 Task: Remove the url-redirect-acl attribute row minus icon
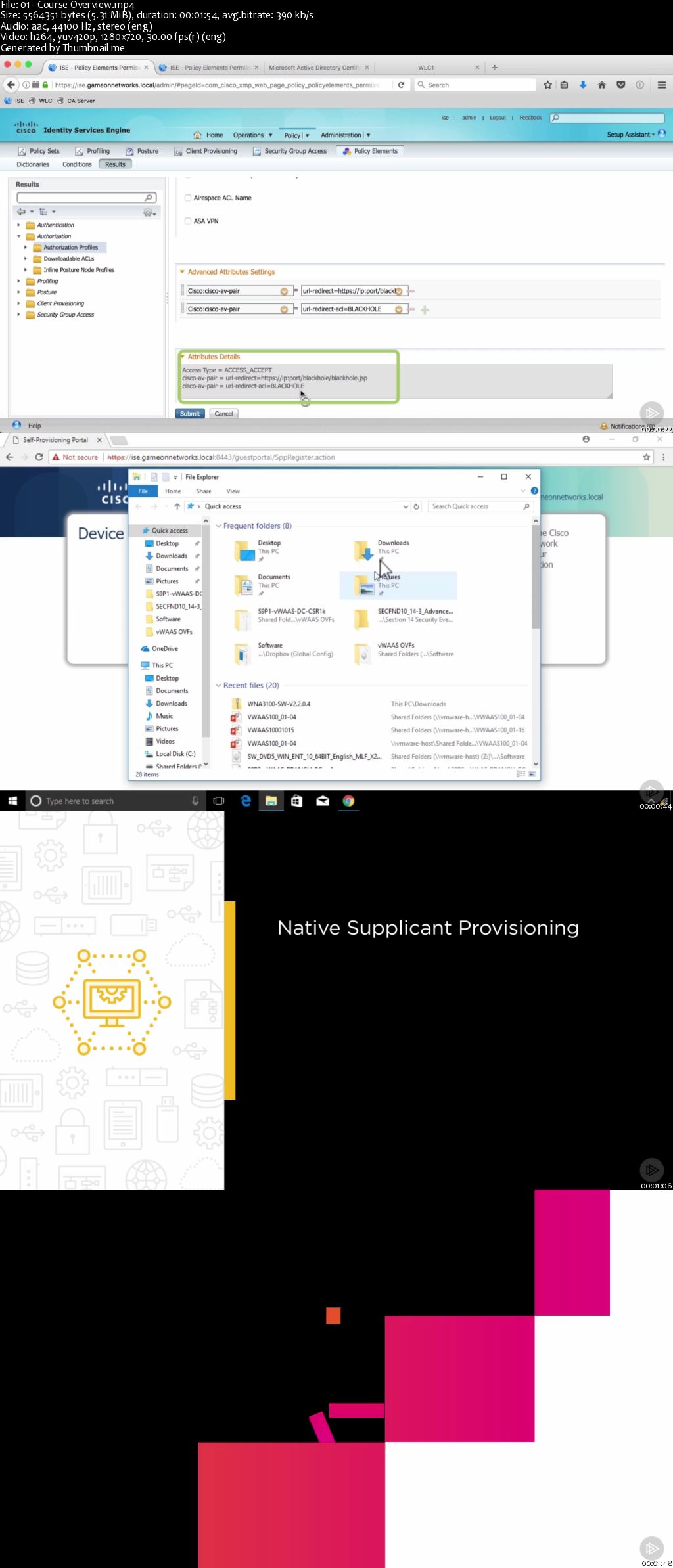click(x=411, y=309)
